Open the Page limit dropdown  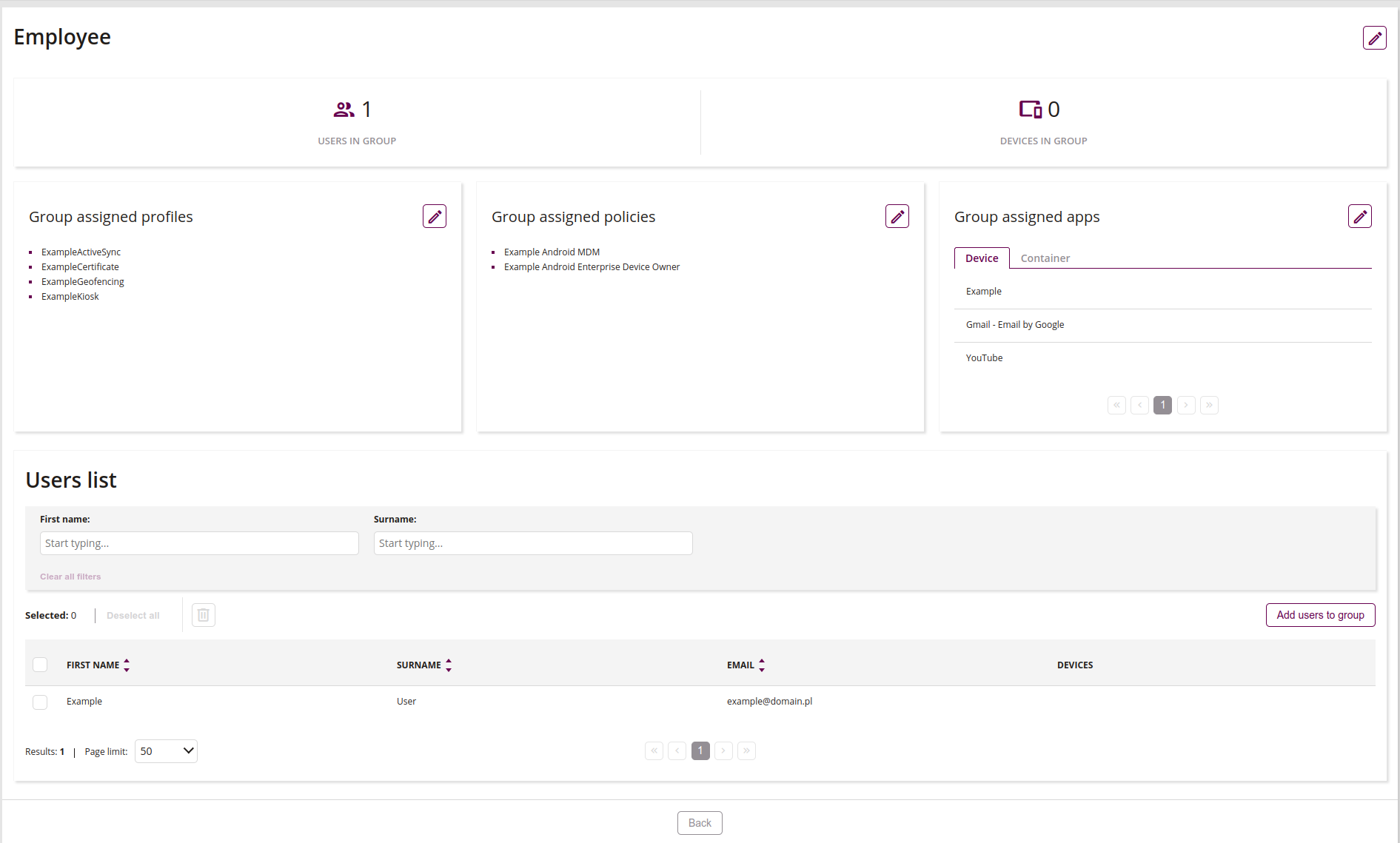166,751
